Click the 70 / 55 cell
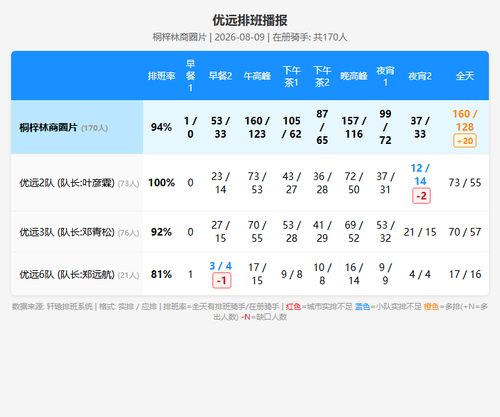The image size is (500, 417). tap(257, 232)
